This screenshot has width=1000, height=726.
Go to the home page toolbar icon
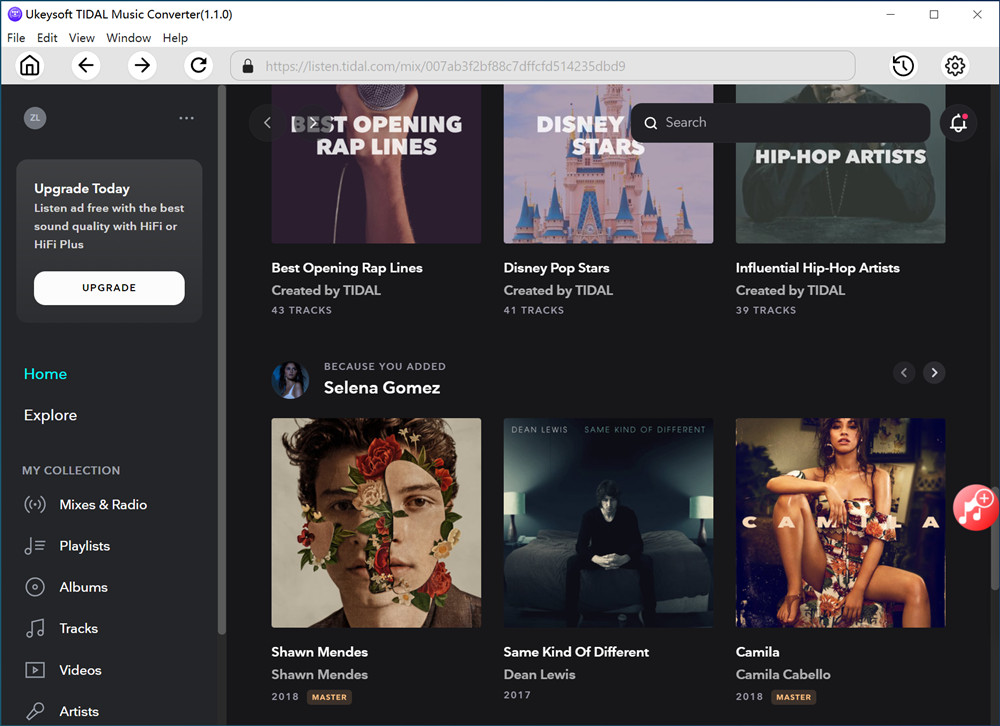pos(29,66)
